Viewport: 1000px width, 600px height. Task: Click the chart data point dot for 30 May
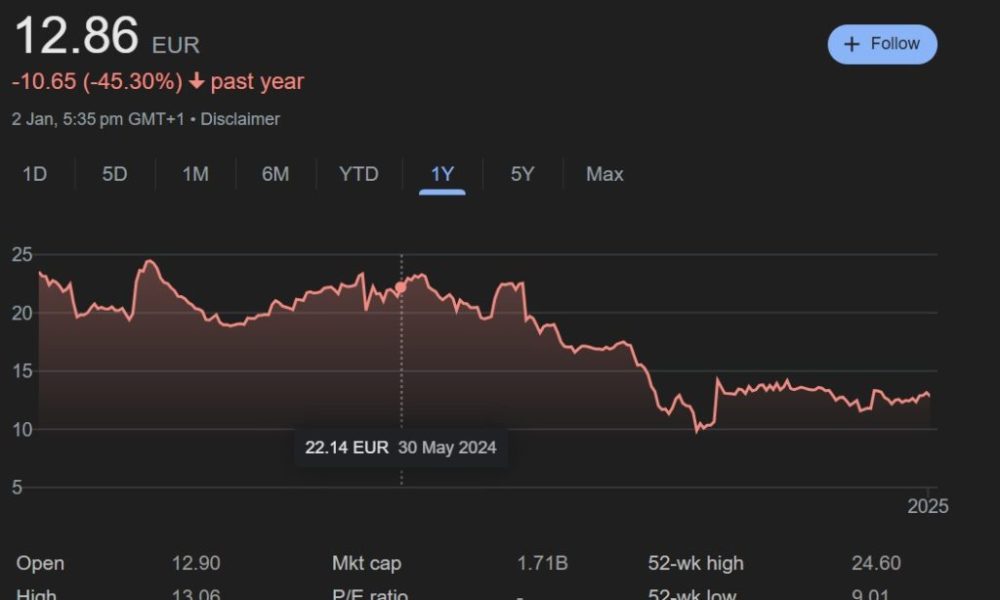click(401, 288)
